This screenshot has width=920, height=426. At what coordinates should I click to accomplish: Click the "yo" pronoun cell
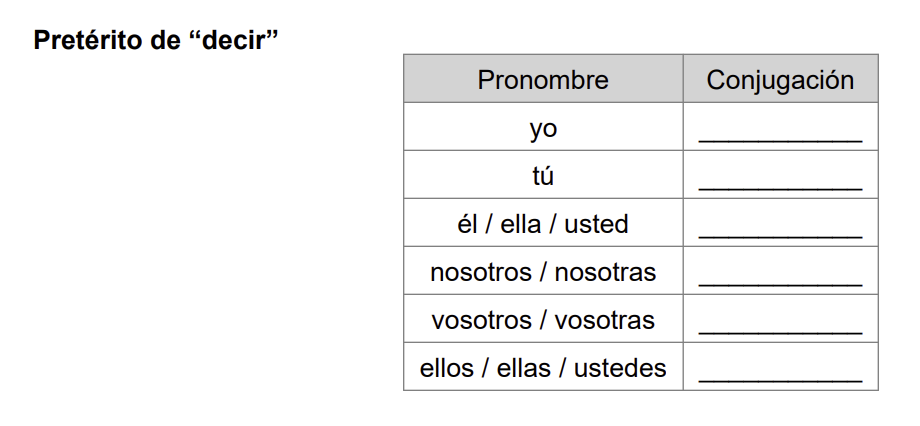click(543, 128)
